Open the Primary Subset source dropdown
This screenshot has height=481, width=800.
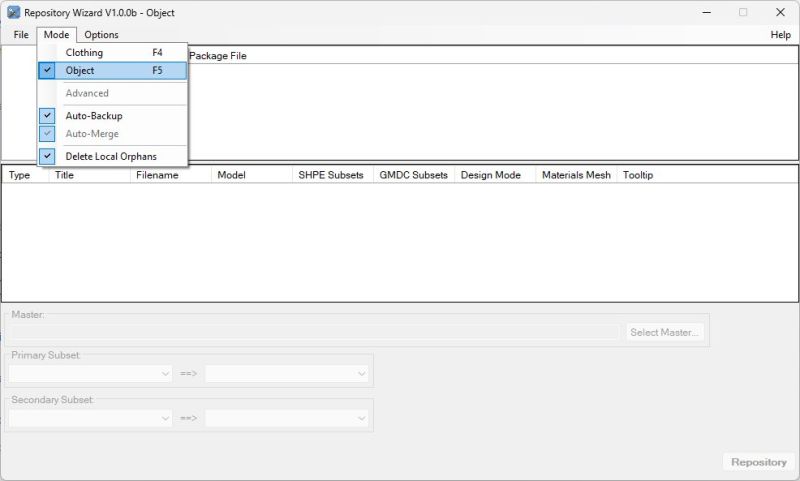click(x=90, y=374)
